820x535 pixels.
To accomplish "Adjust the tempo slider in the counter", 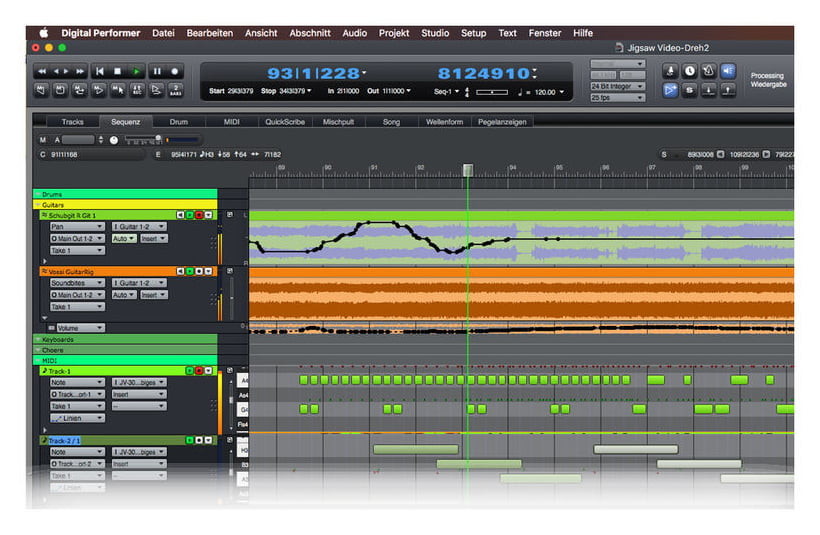I will [492, 92].
